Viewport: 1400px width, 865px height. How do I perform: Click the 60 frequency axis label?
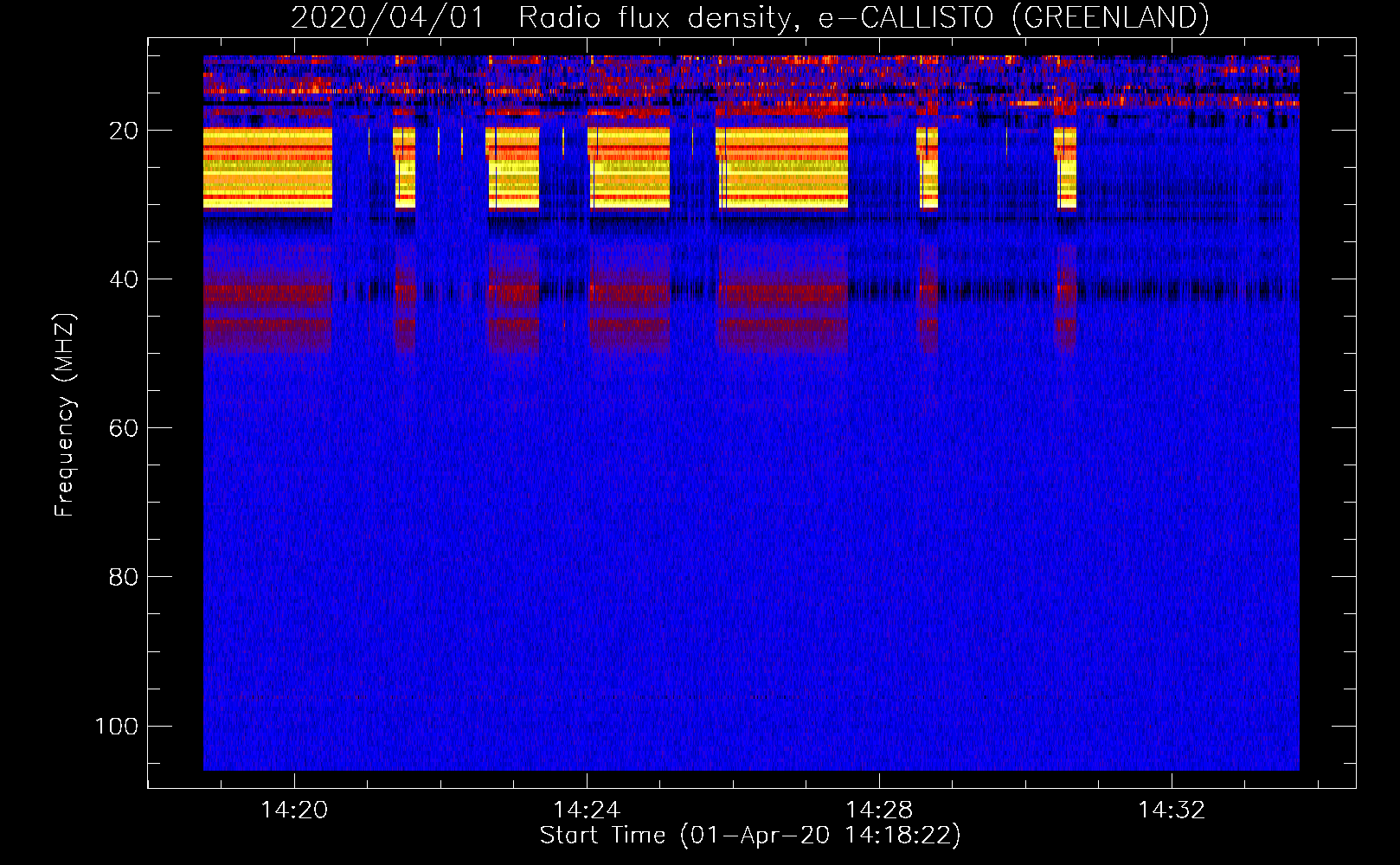click(x=124, y=428)
